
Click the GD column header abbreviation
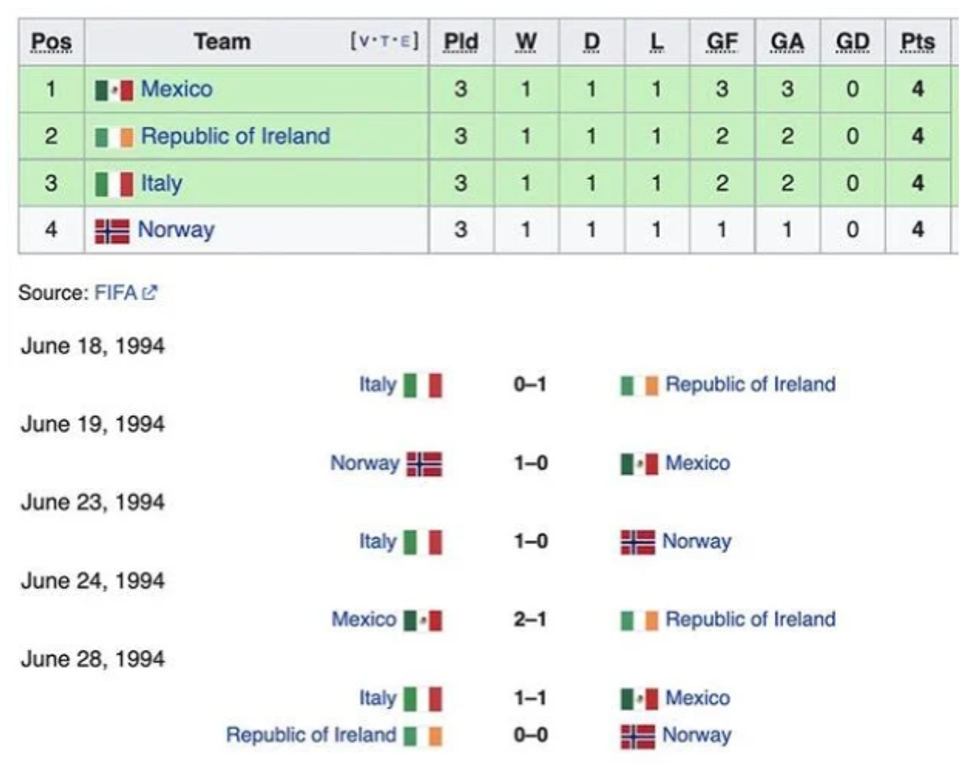coord(852,42)
